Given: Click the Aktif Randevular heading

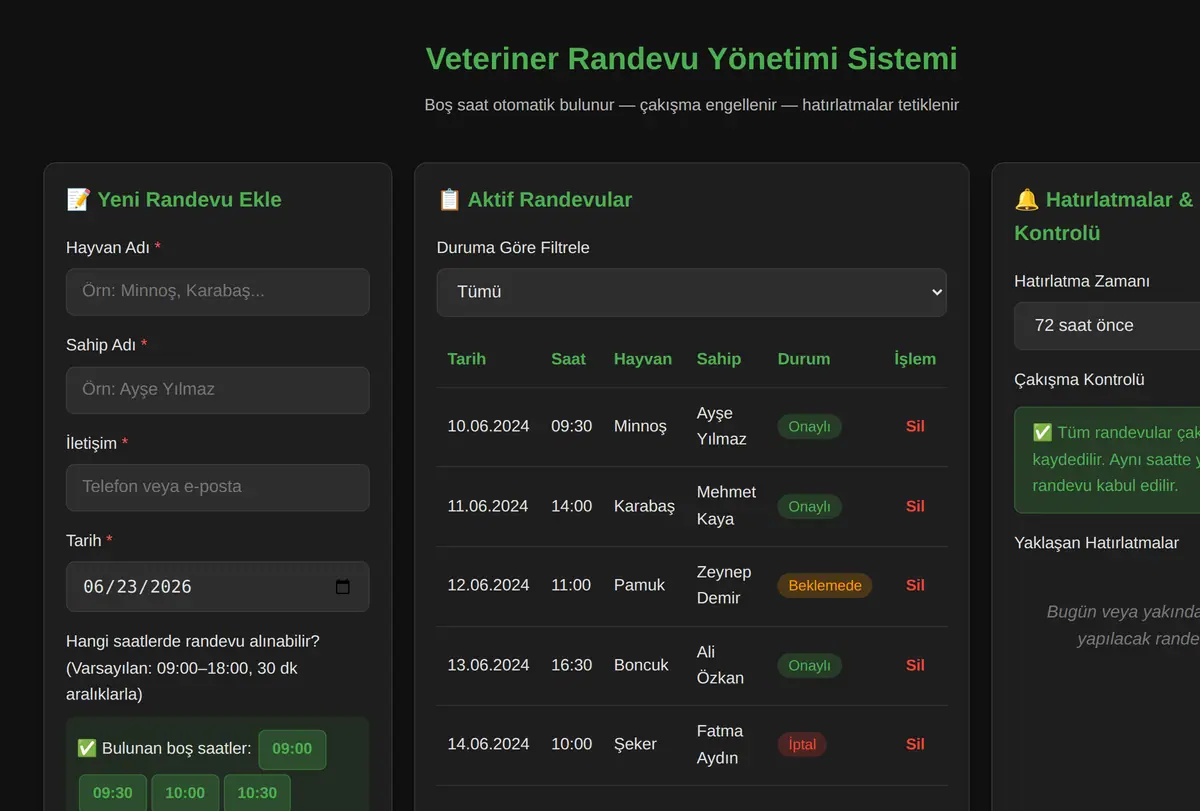Looking at the screenshot, I should (535, 199).
